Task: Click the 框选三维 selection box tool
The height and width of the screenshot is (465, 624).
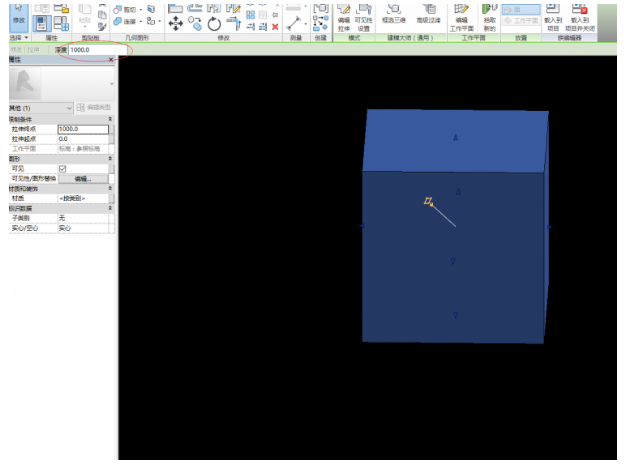Action: (394, 14)
